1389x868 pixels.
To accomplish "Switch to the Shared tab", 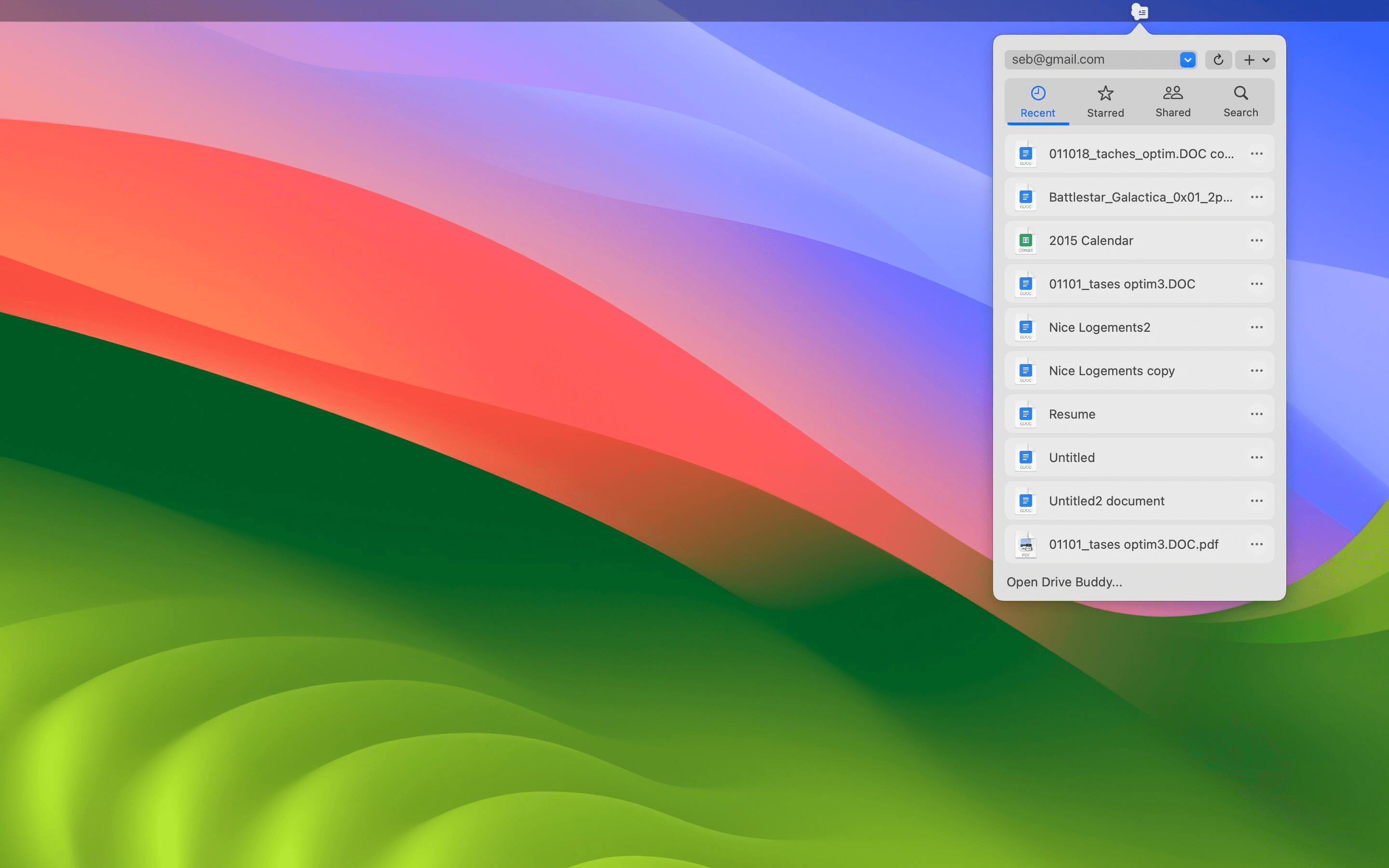I will point(1172,102).
